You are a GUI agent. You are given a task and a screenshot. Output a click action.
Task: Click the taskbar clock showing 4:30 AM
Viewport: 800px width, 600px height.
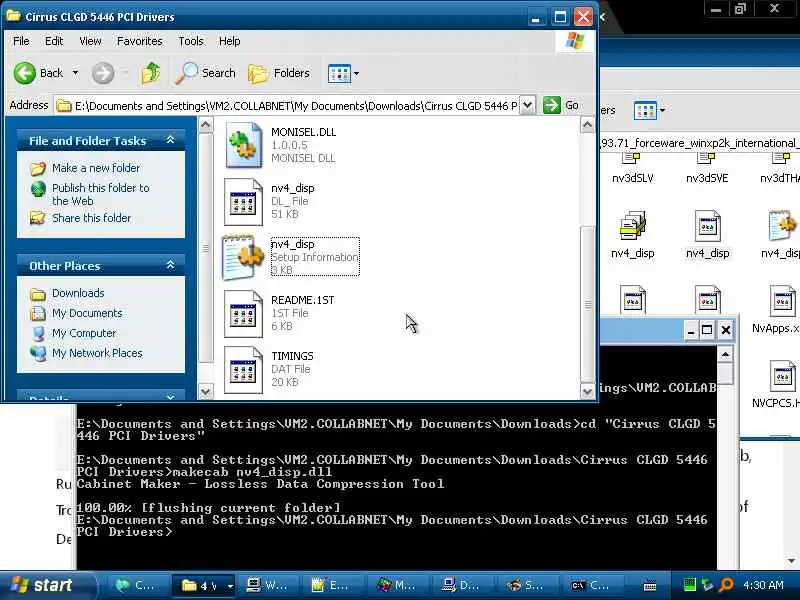pos(764,585)
